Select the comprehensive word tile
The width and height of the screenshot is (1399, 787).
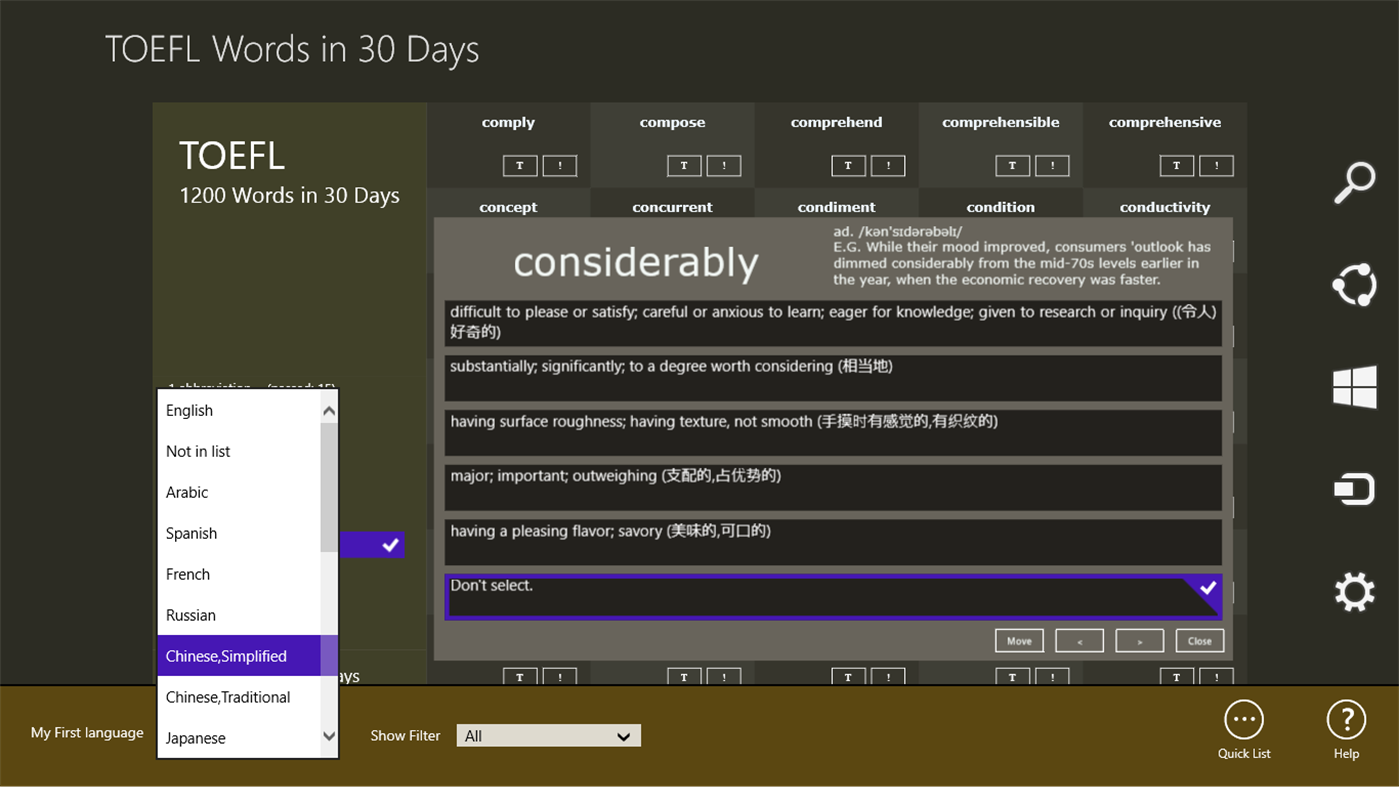1164,121
